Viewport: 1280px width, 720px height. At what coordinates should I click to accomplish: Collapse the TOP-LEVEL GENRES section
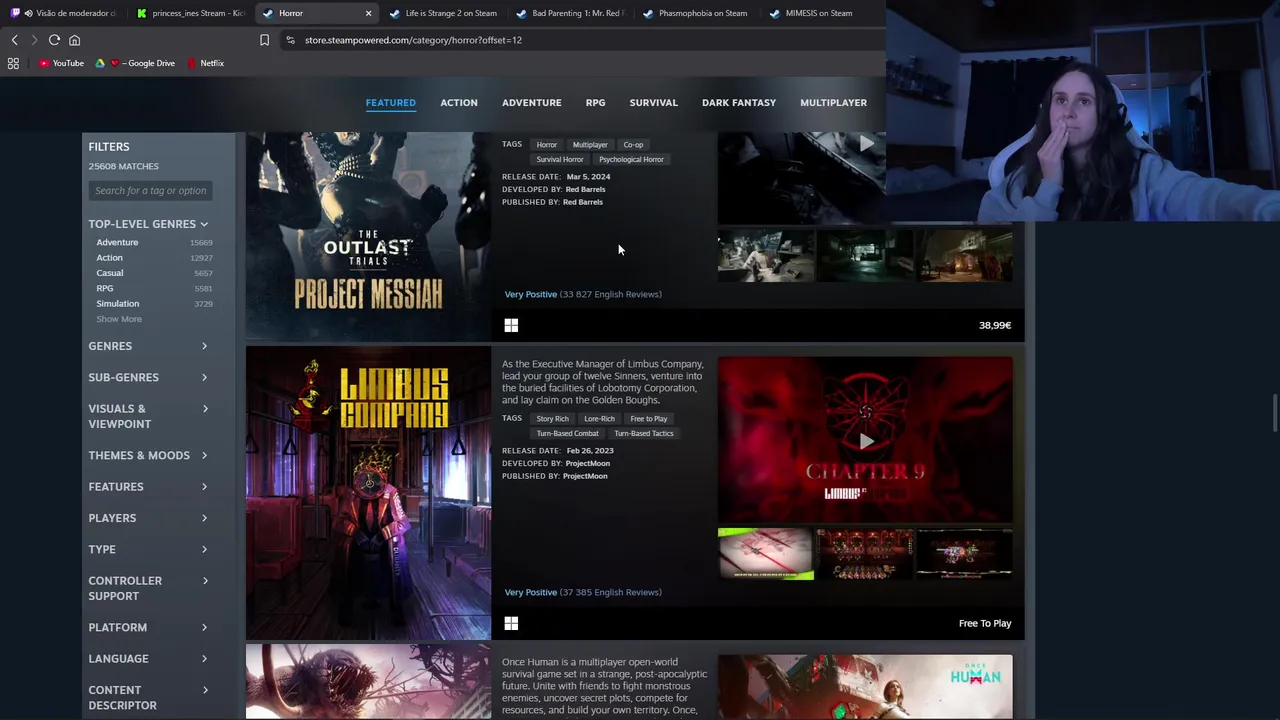(148, 224)
